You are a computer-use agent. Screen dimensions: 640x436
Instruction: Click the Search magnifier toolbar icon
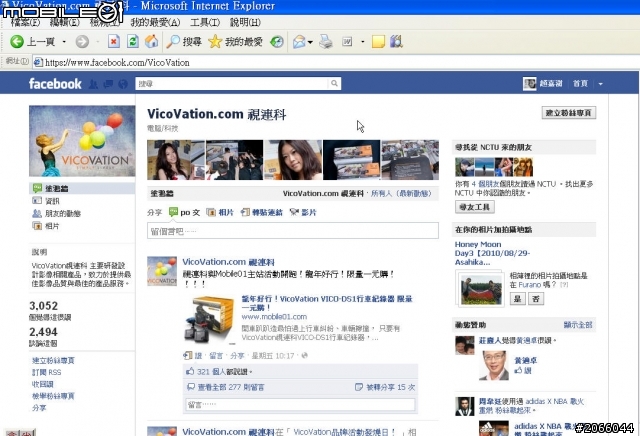pos(173,41)
